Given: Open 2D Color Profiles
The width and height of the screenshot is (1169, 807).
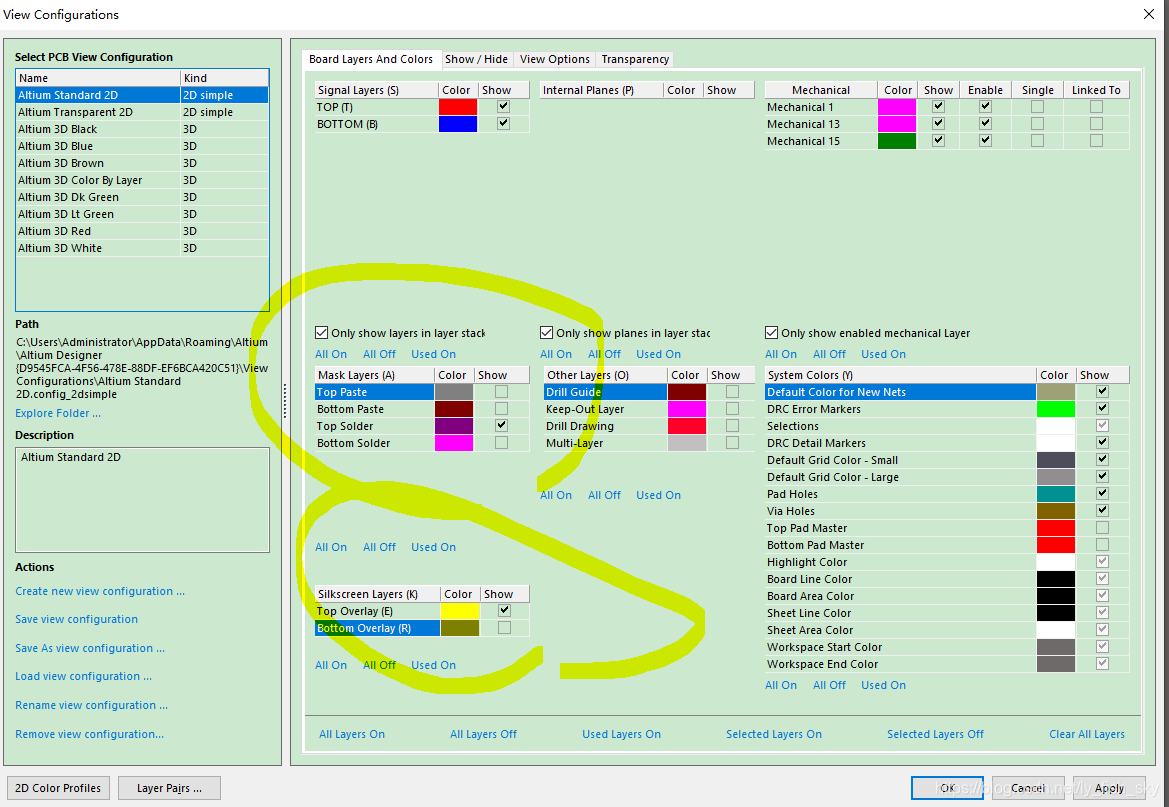Looking at the screenshot, I should point(58,788).
